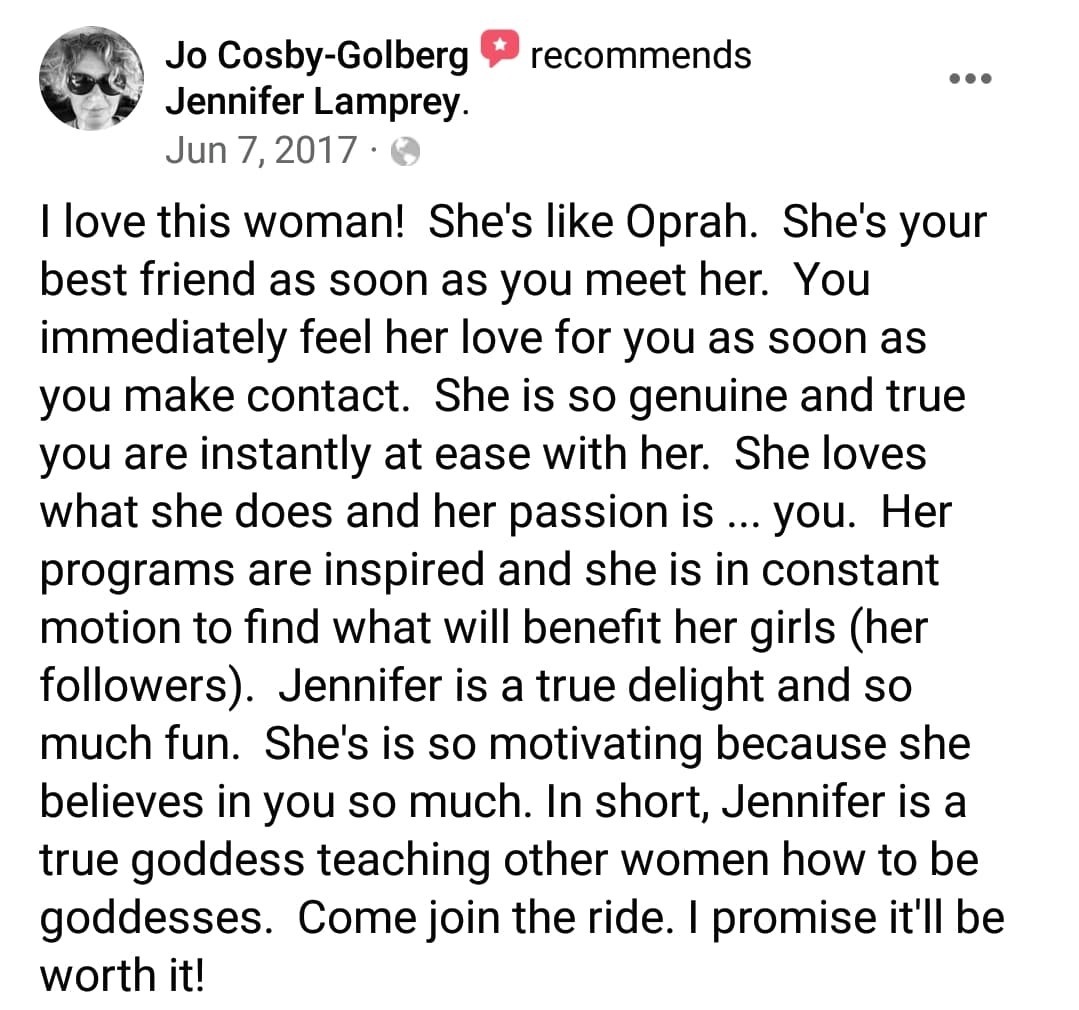Click the ellipsis after 'passion is'
1079x1010 pixels.
[739, 511]
